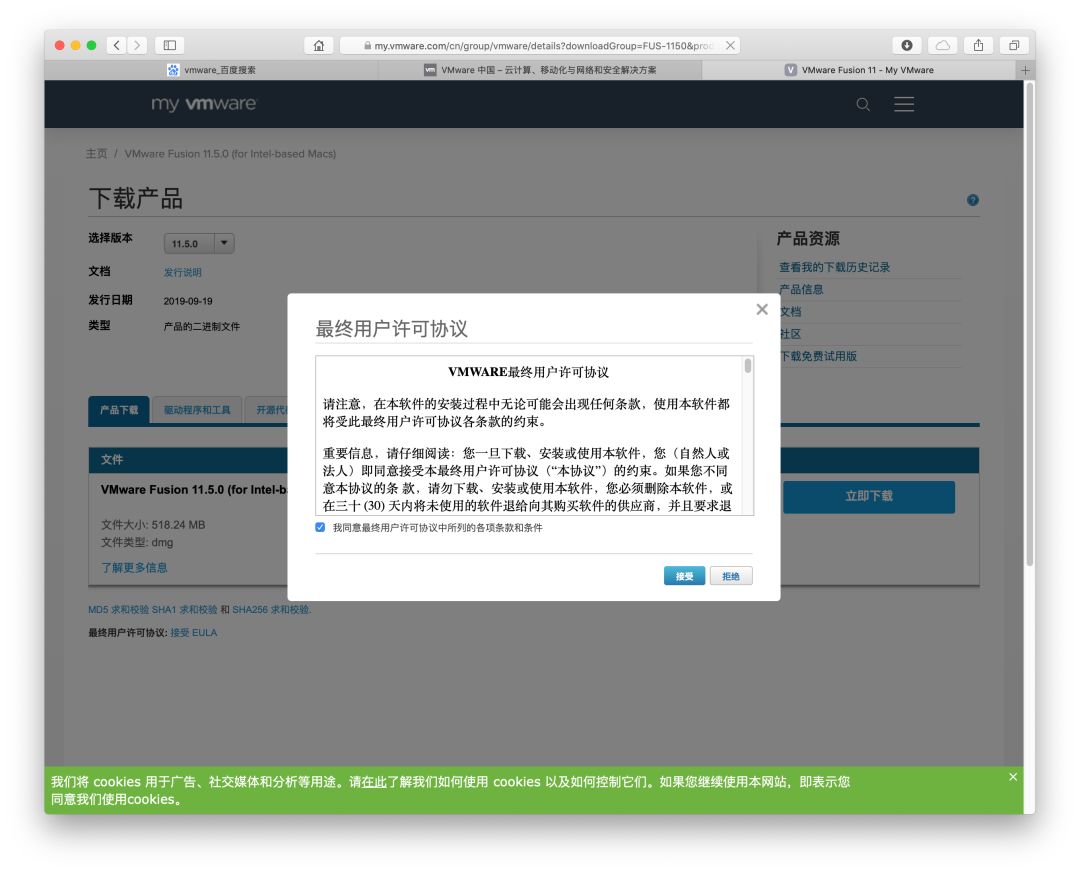Screen dimensions: 1080x873
Task: Switch to the vmware_百度搜索 tab
Action: click(x=211, y=70)
